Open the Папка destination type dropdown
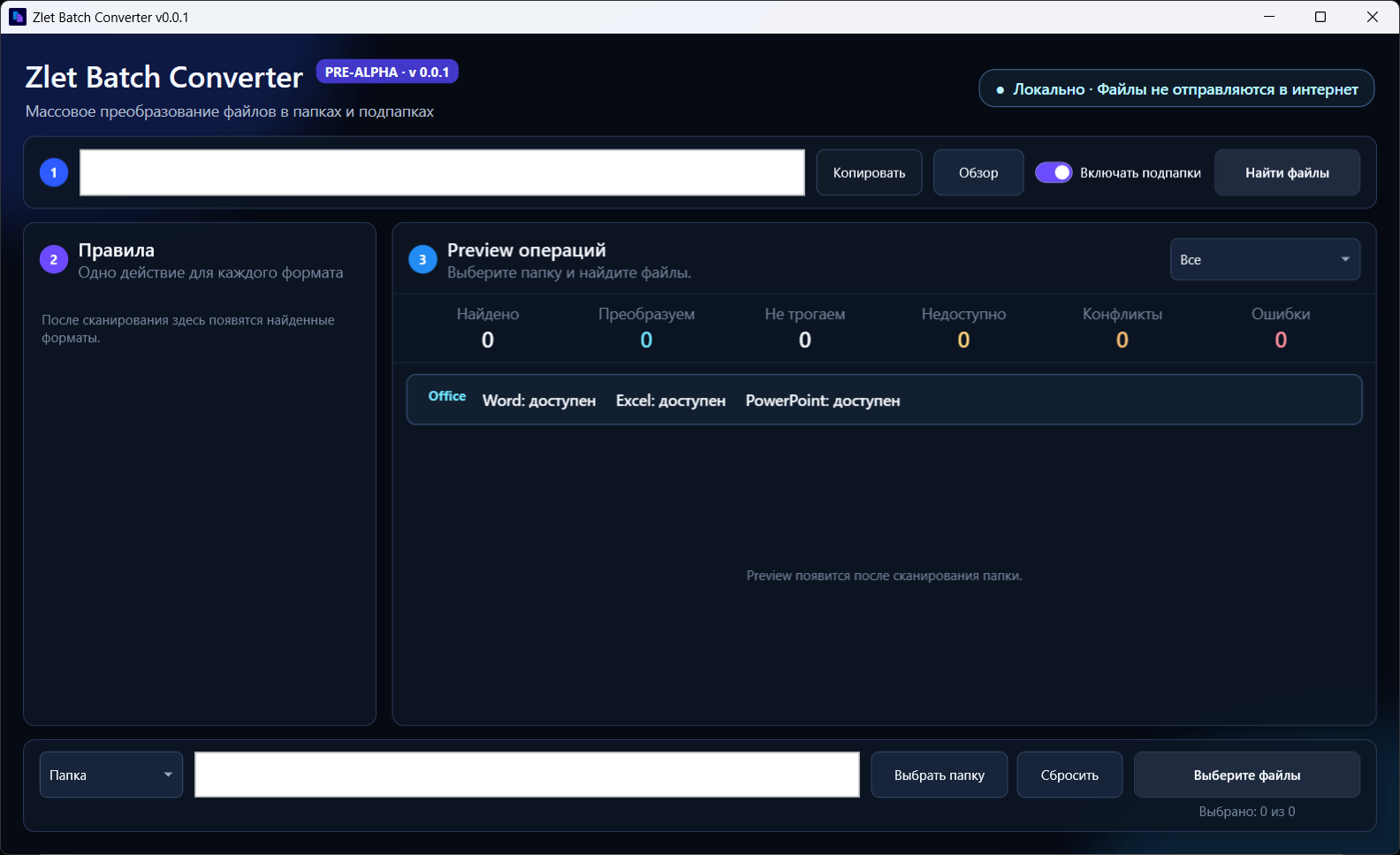 [111, 775]
